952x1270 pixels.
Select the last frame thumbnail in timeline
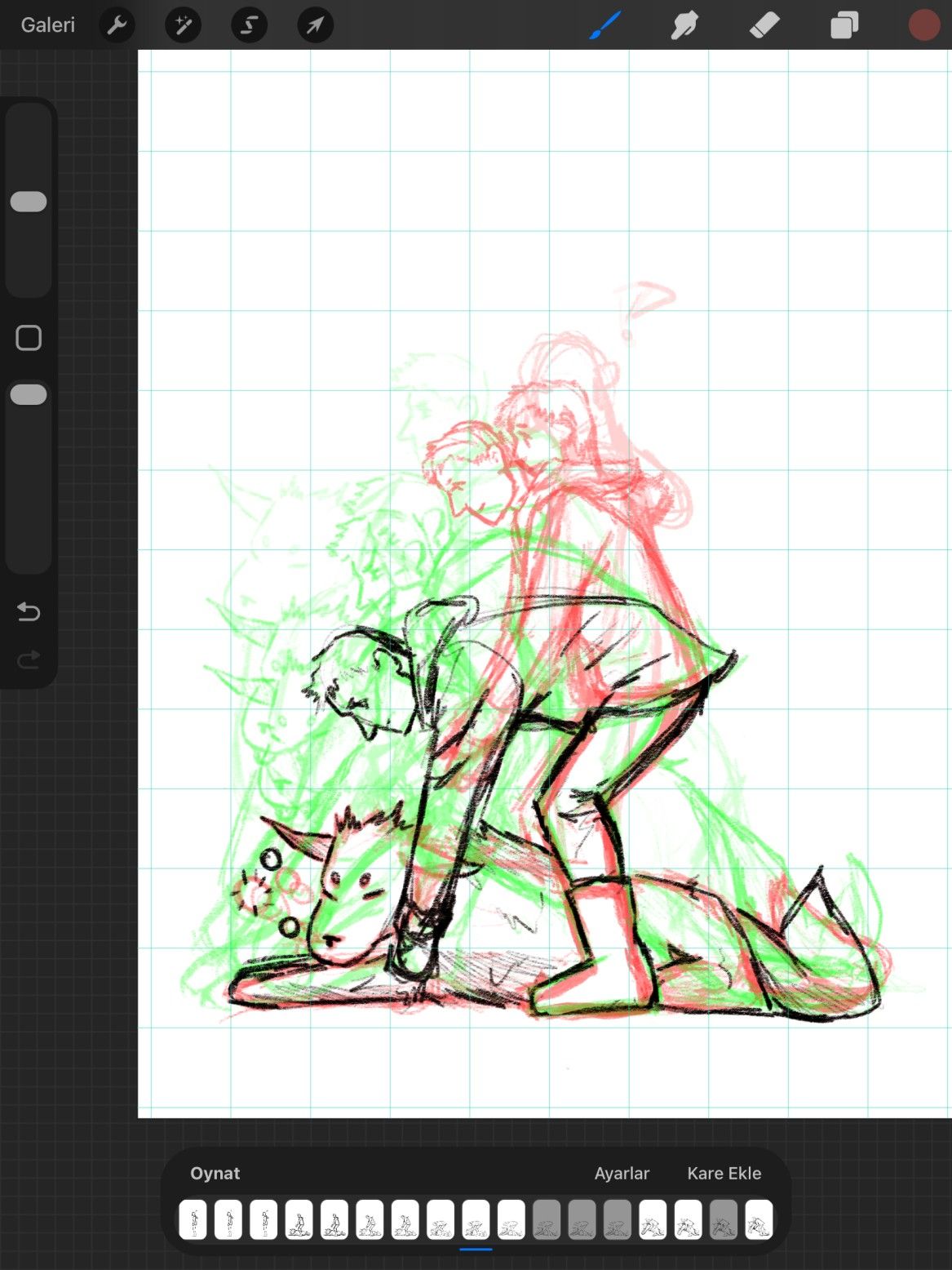(759, 1219)
